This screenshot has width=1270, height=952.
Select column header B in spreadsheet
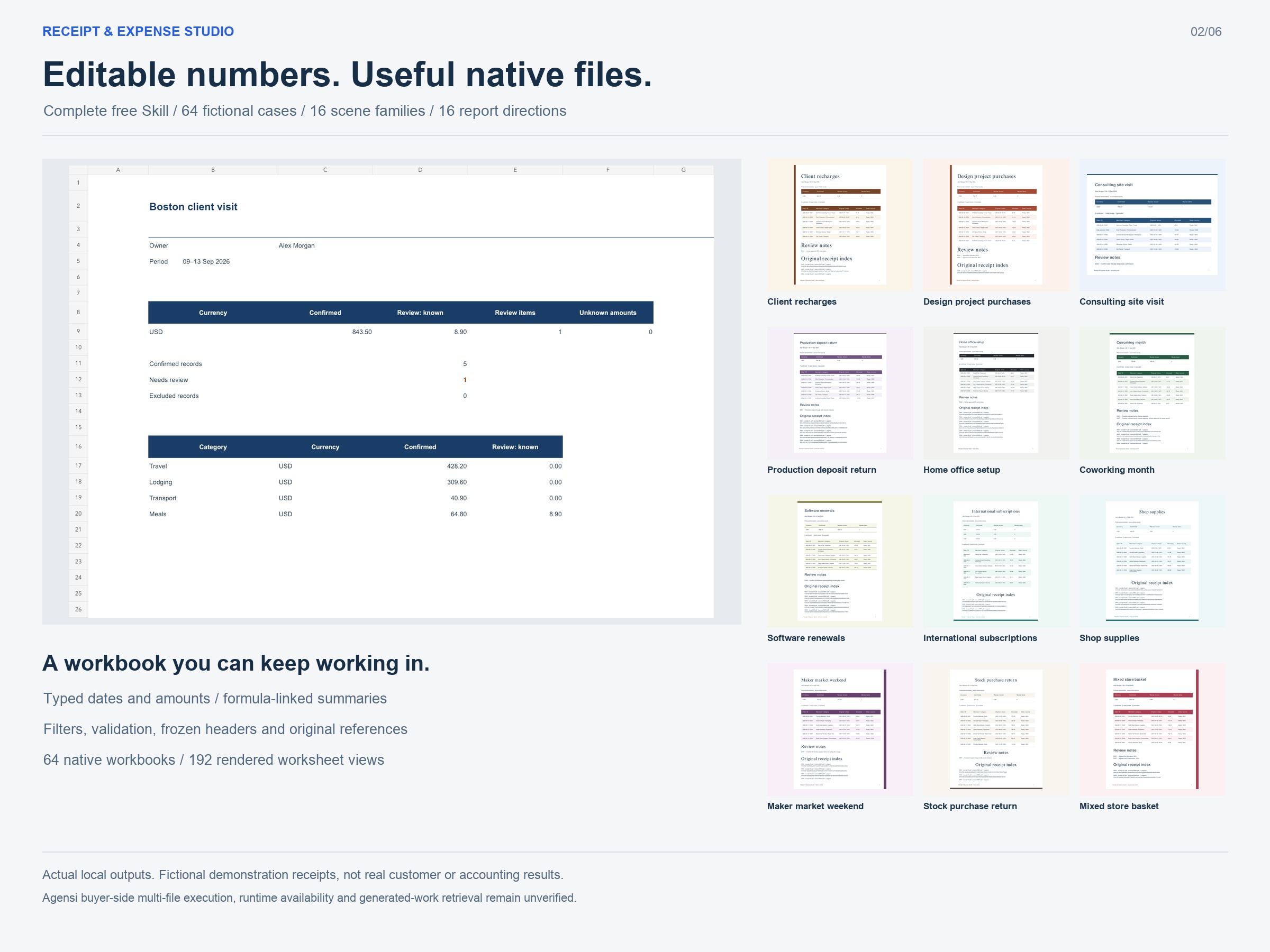(213, 170)
